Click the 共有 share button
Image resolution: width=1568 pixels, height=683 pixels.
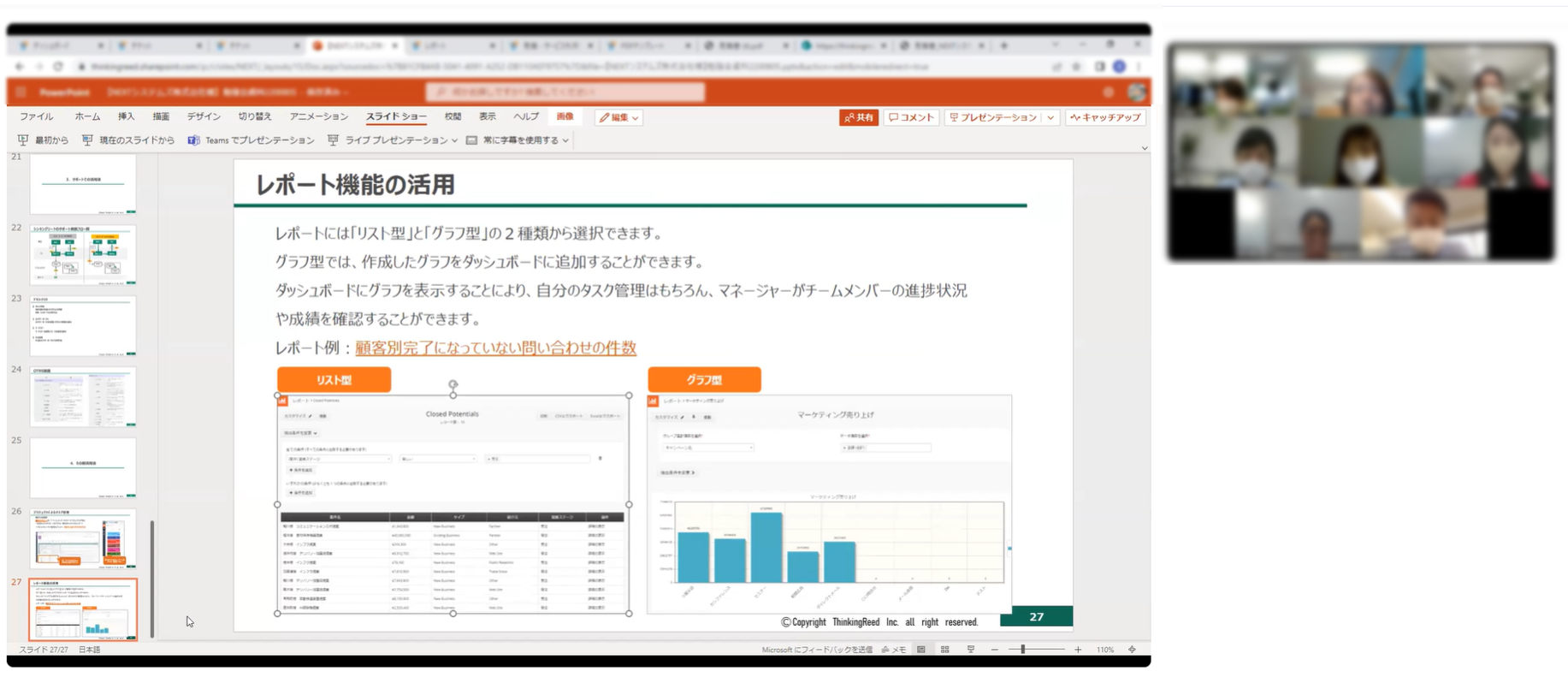pyautogui.click(x=858, y=117)
